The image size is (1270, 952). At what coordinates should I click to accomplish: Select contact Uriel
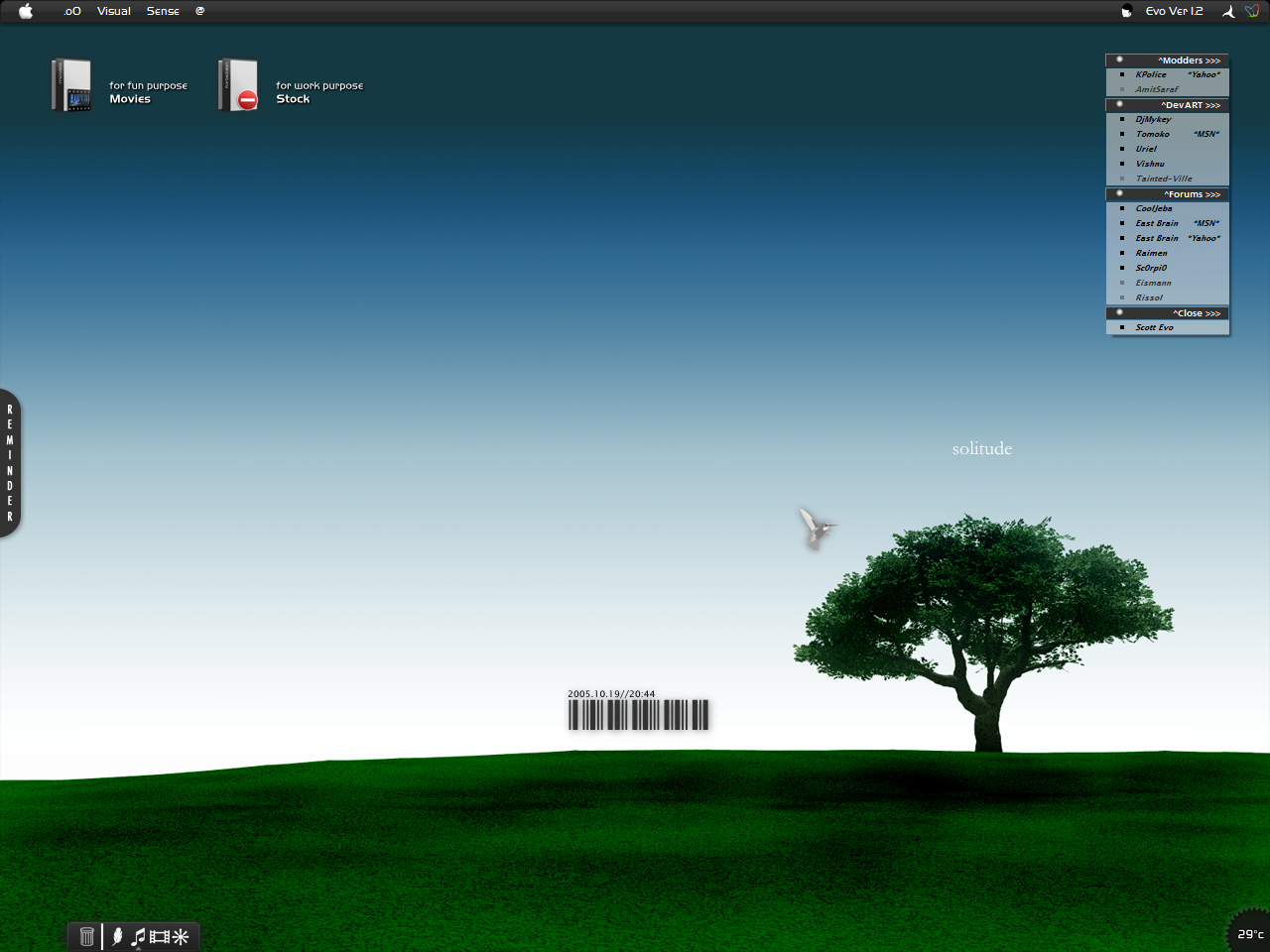(1146, 149)
